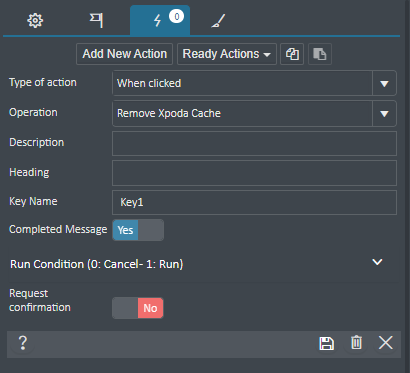The width and height of the screenshot is (410, 373).
Task: Click the paste actions icon
Action: pos(320,54)
